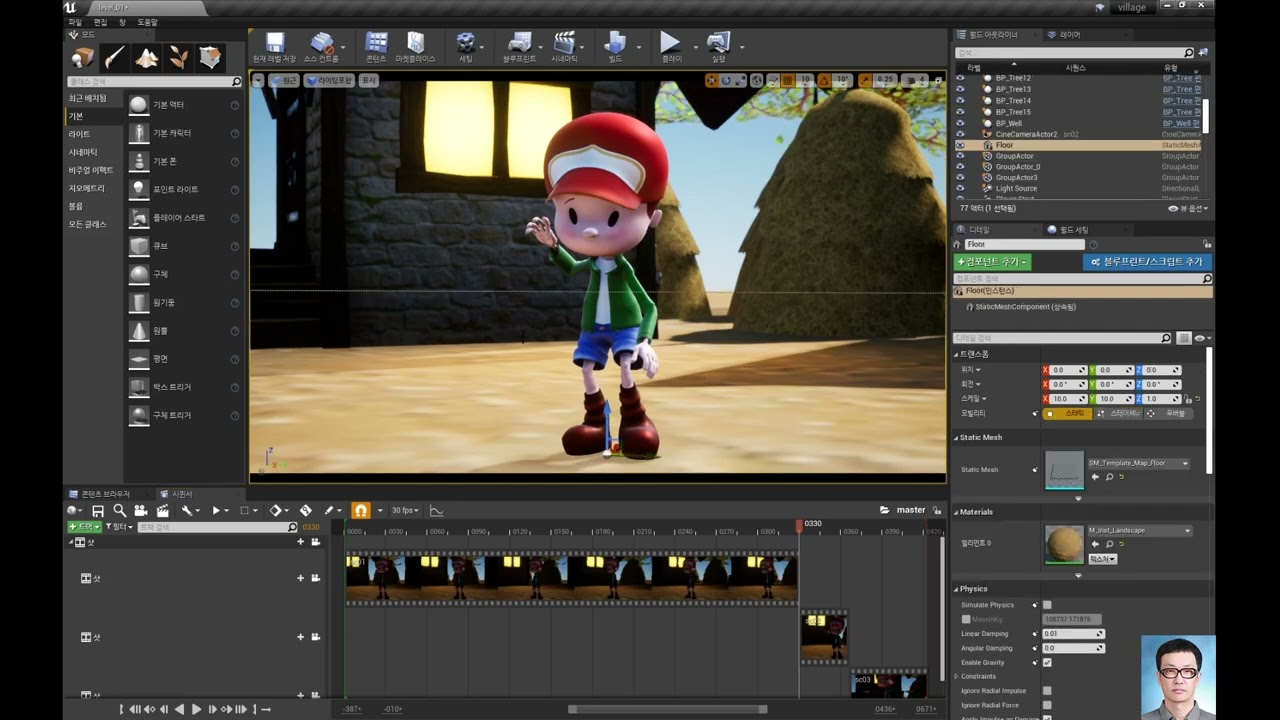Image resolution: width=1280 pixels, height=720 pixels.
Task: Open the 마켓플레이스 toolbar button
Action: [415, 47]
